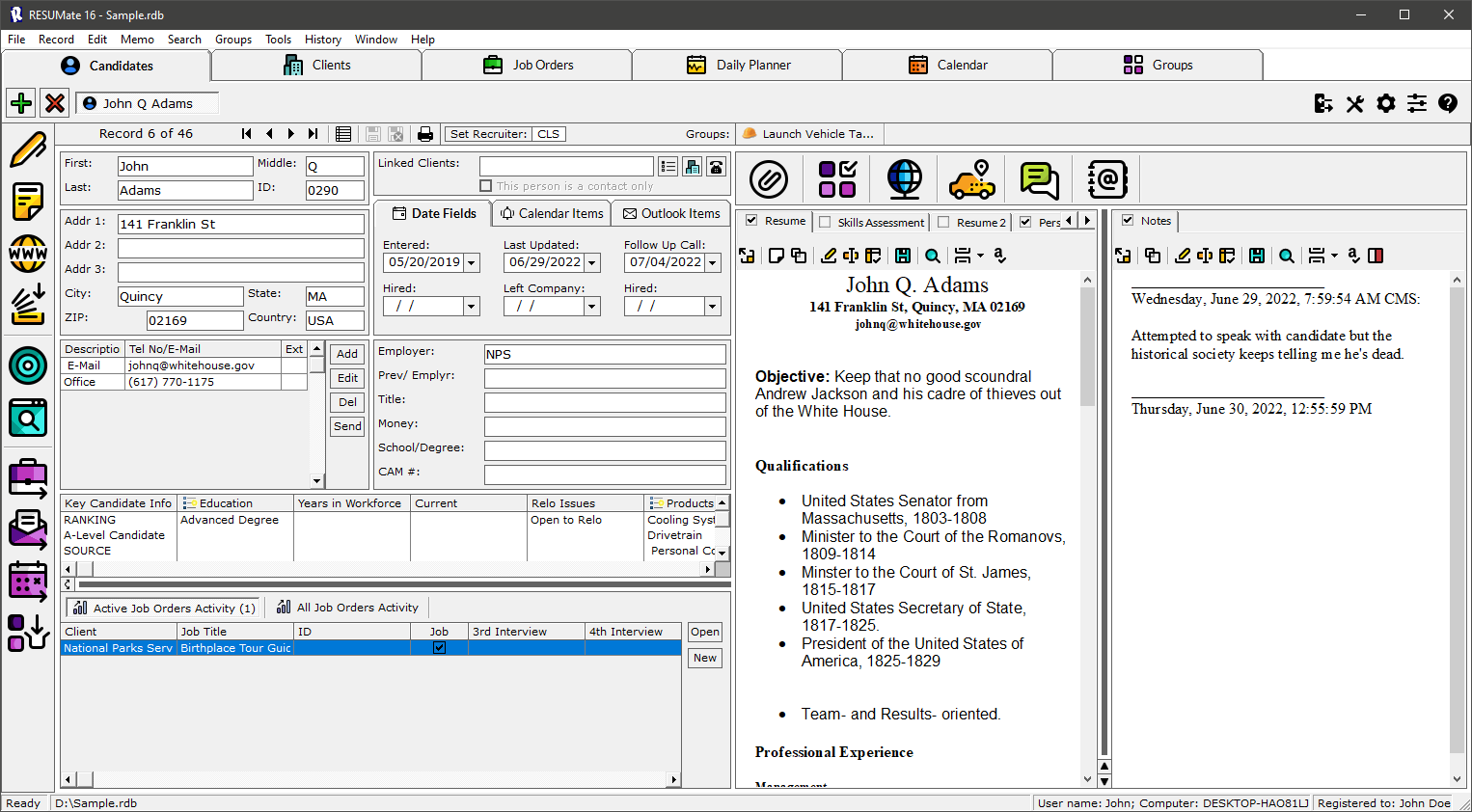Open the History menu

(322, 40)
